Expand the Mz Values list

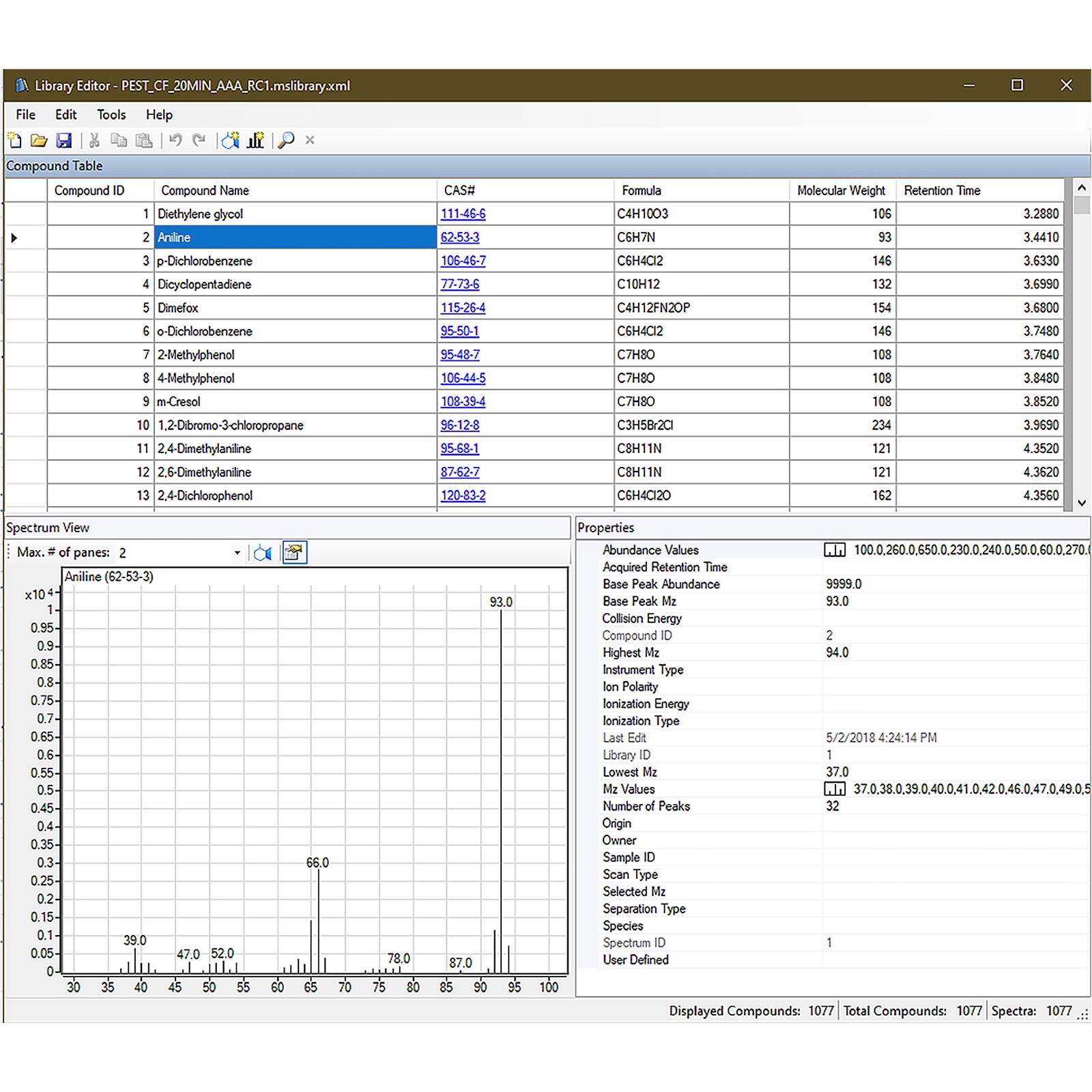(x=834, y=789)
